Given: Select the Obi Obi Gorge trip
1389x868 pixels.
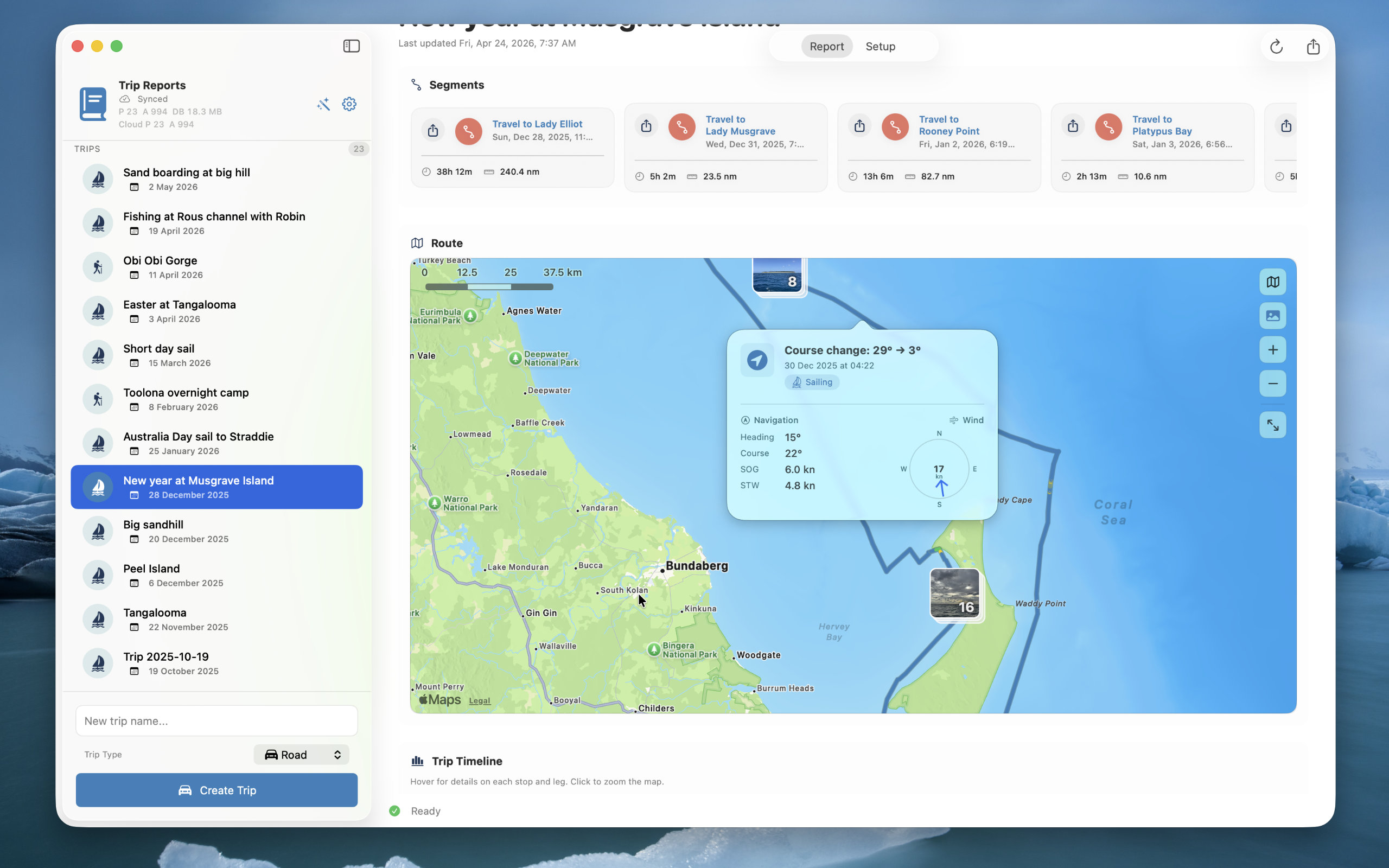Looking at the screenshot, I should (216, 267).
